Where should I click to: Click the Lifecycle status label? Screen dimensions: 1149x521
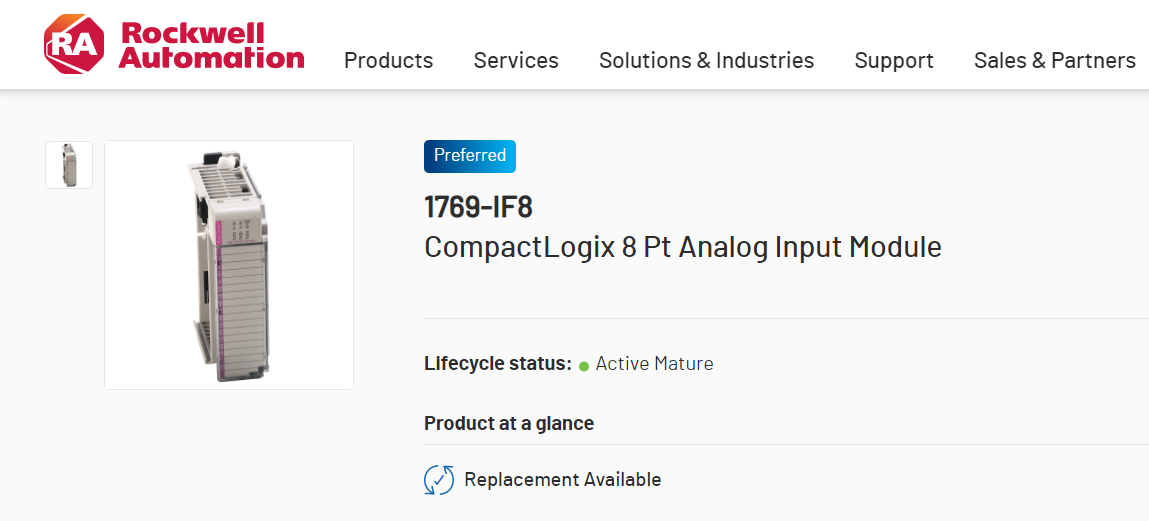498,364
